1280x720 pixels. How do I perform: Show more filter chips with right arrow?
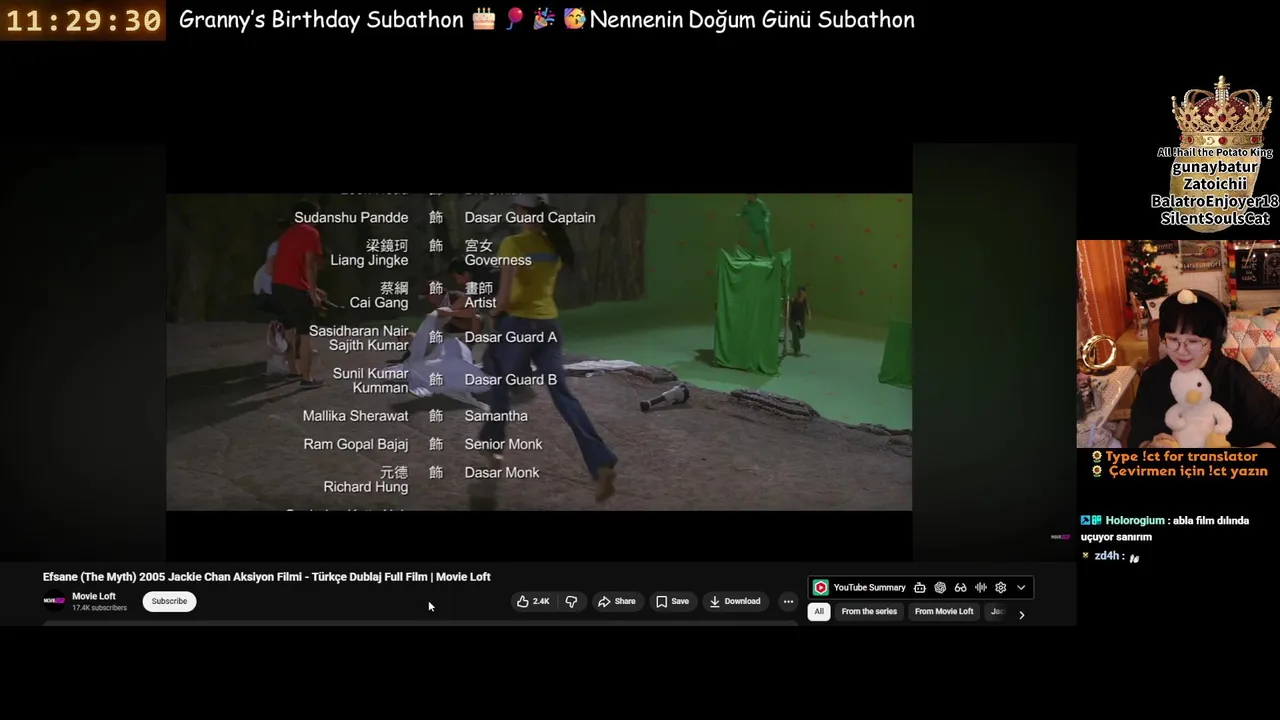pyautogui.click(x=1021, y=614)
